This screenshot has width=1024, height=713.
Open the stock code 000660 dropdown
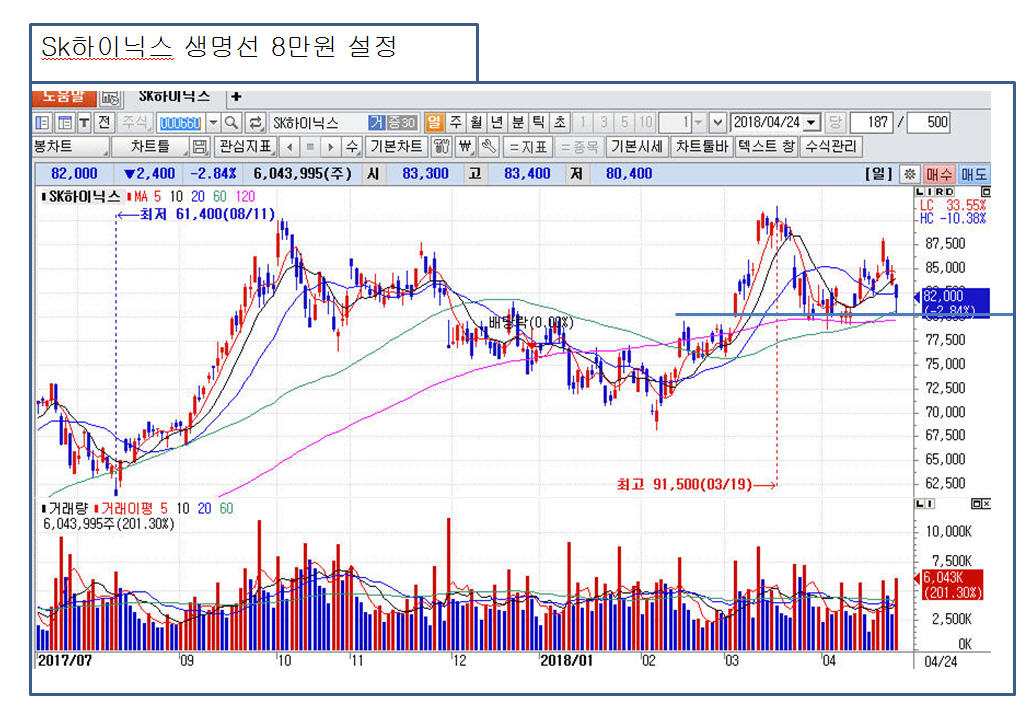tap(212, 123)
